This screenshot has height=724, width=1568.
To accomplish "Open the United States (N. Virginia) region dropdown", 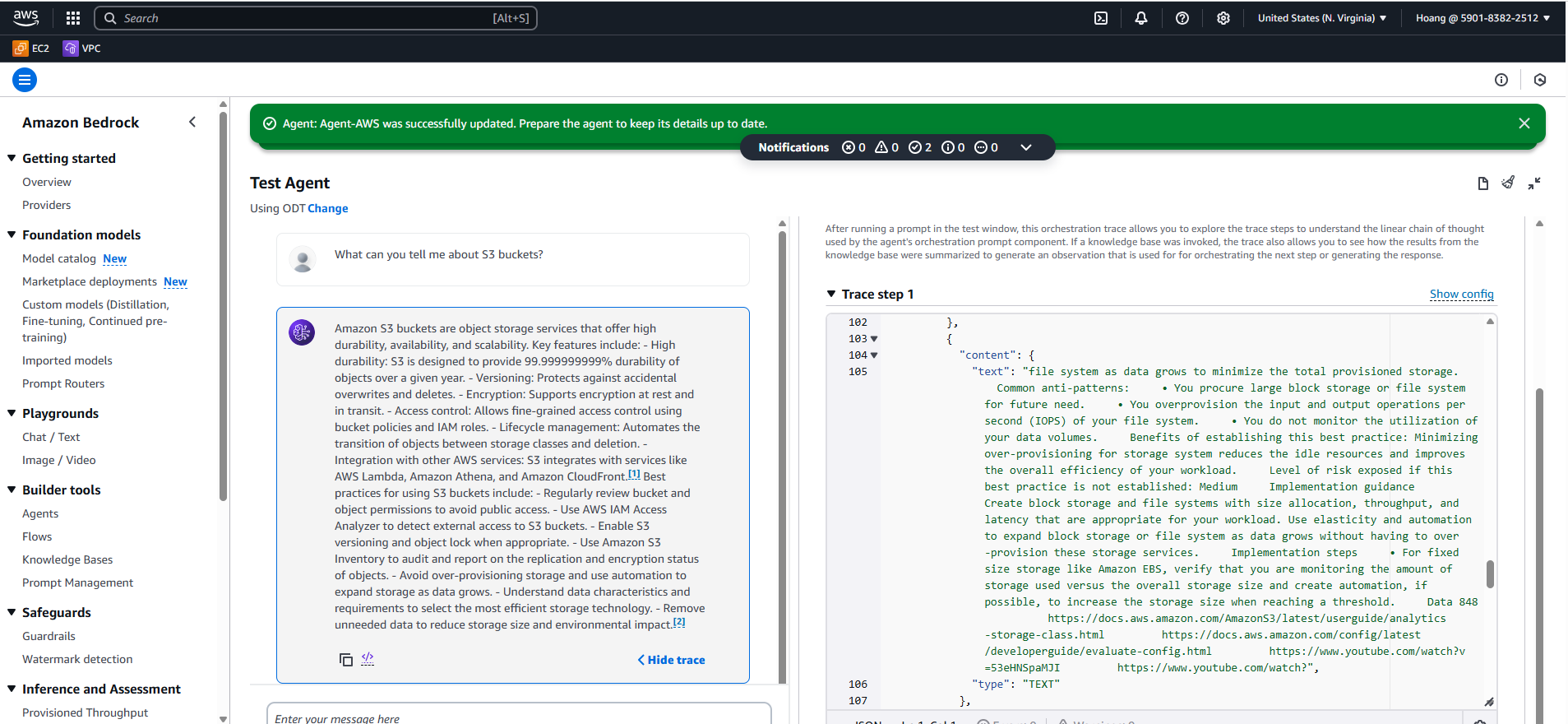I will (1322, 18).
